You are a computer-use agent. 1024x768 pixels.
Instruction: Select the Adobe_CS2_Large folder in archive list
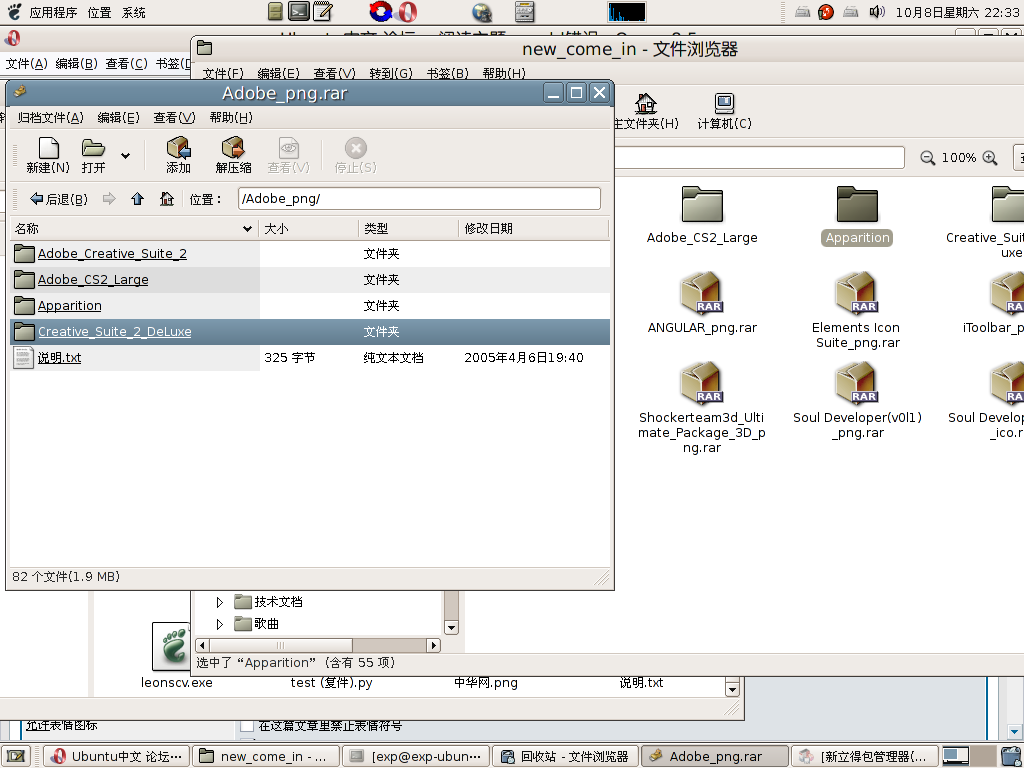pyautogui.click(x=310, y=280)
